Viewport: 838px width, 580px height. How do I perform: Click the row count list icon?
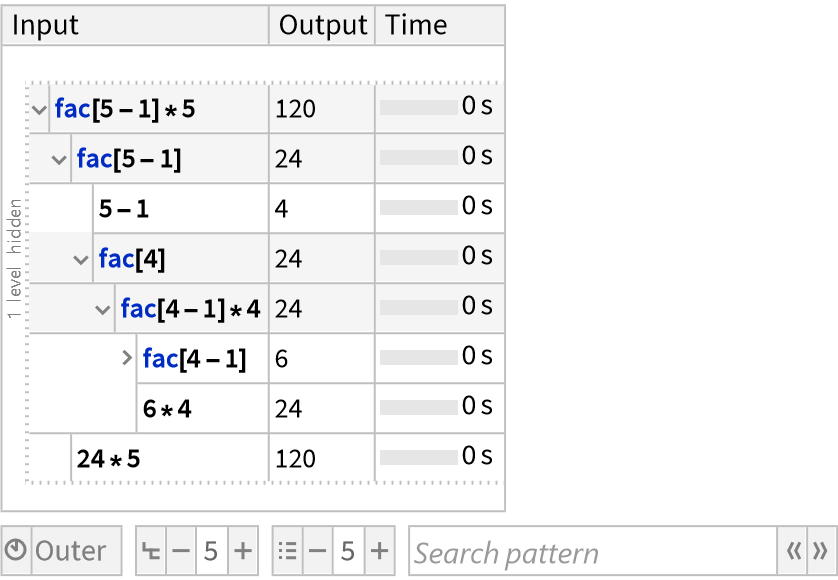click(287, 551)
